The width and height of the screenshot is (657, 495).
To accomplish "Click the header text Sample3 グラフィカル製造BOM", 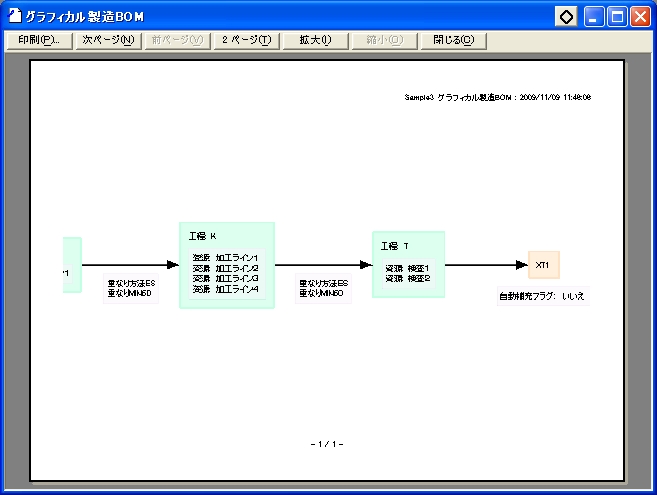I will 458,97.
